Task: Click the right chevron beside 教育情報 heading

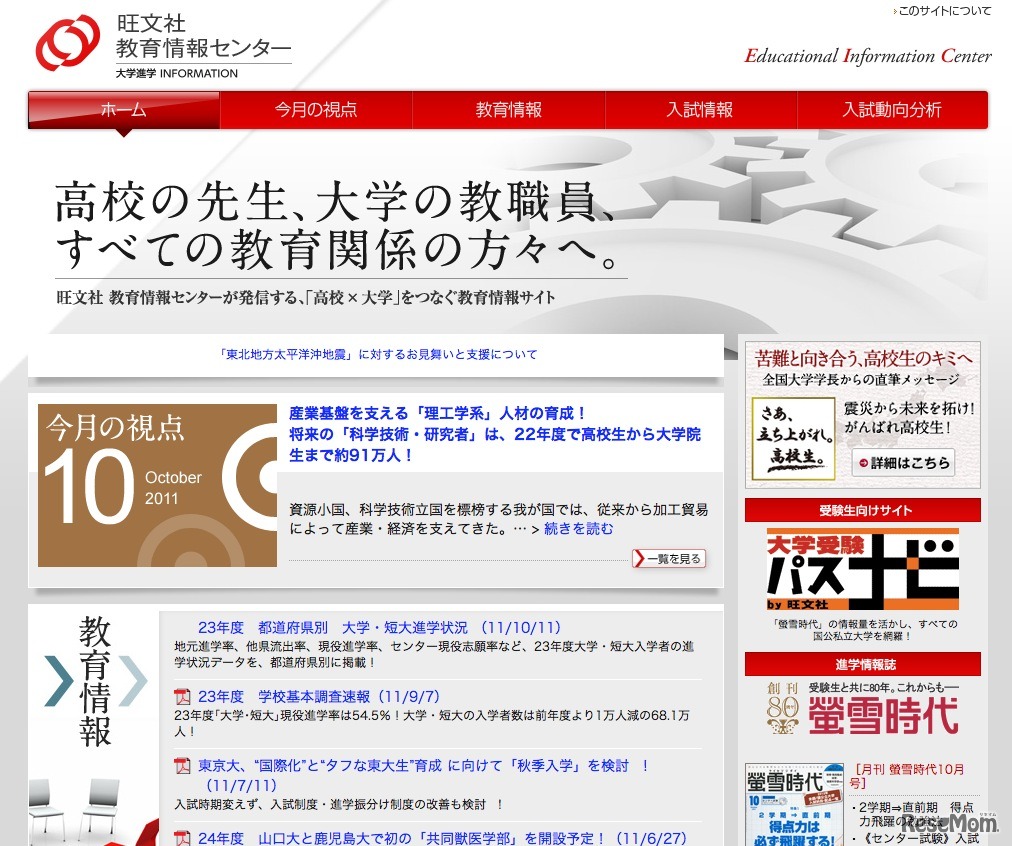Action: tap(134, 680)
